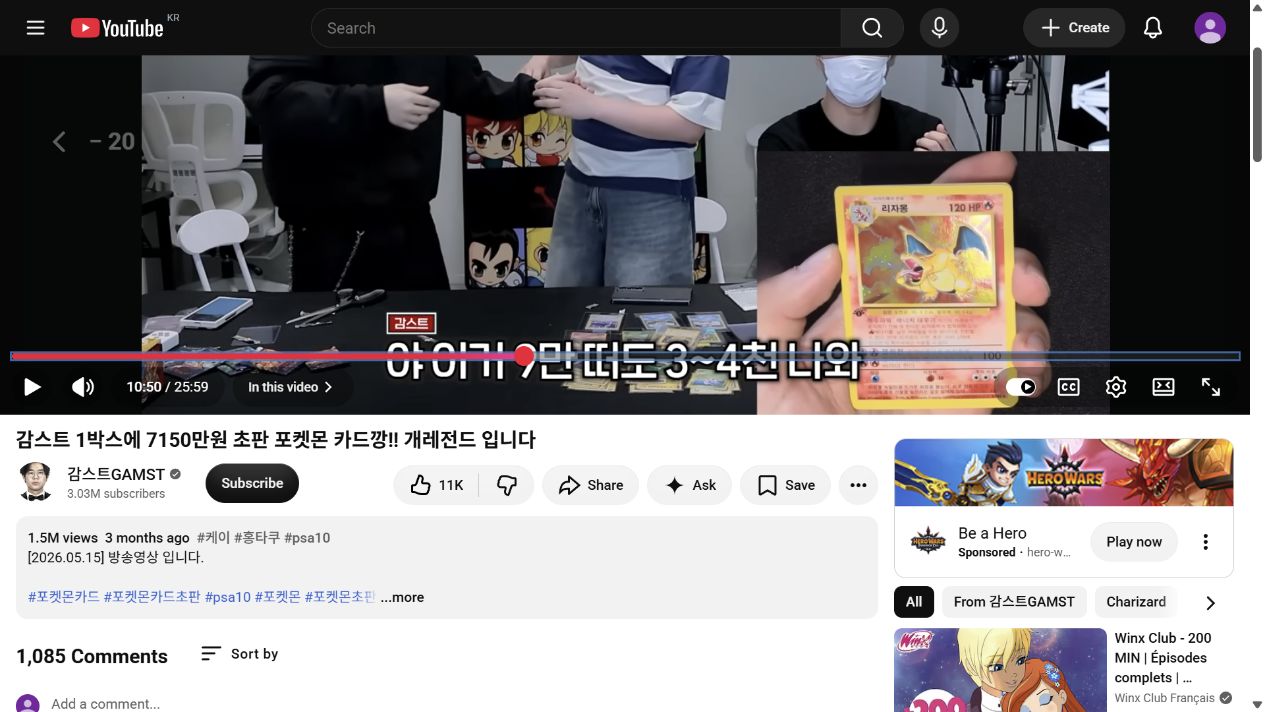Viewport: 1265px width, 712px height.
Task: Click the previous arrow overlay in player
Action: click(x=60, y=142)
